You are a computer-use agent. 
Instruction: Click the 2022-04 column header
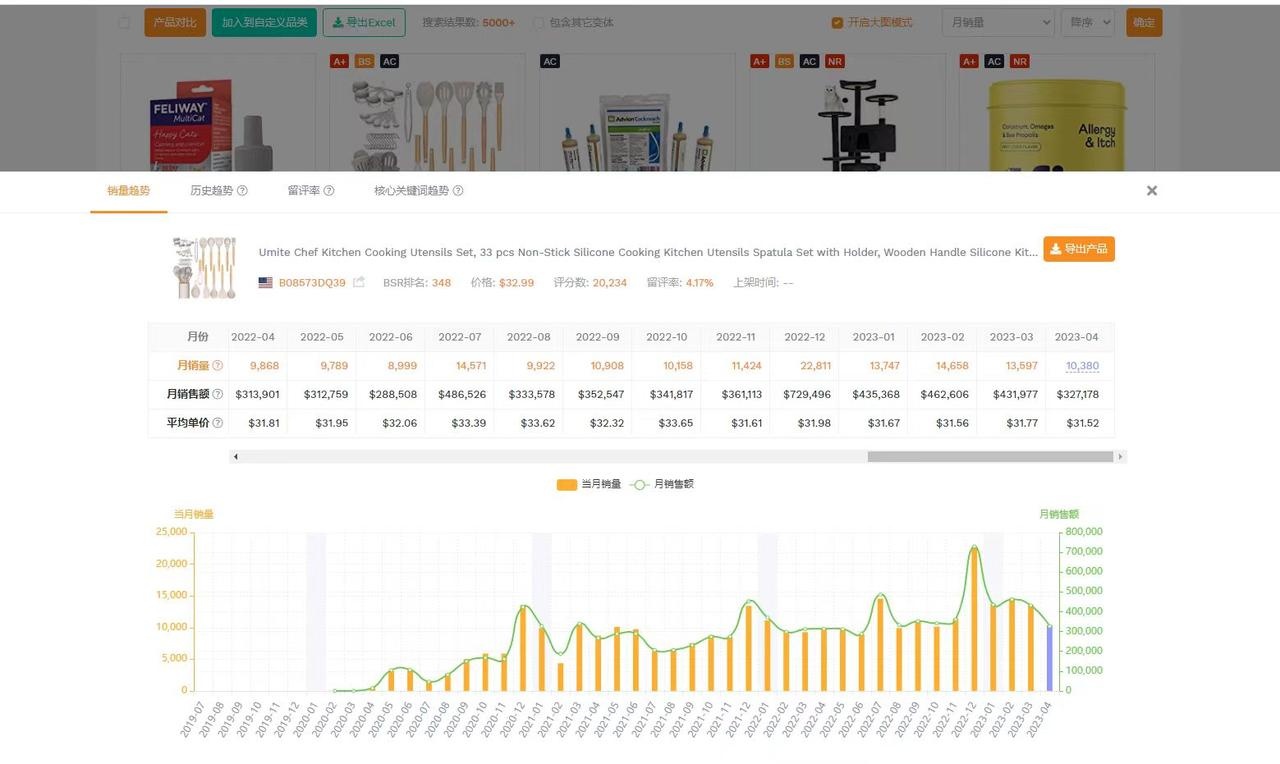253,337
